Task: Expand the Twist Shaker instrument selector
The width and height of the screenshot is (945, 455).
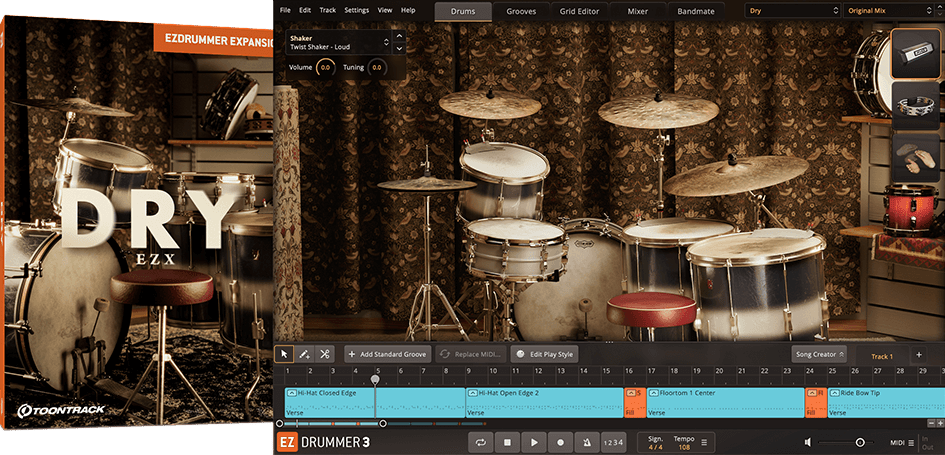Action: [386, 42]
